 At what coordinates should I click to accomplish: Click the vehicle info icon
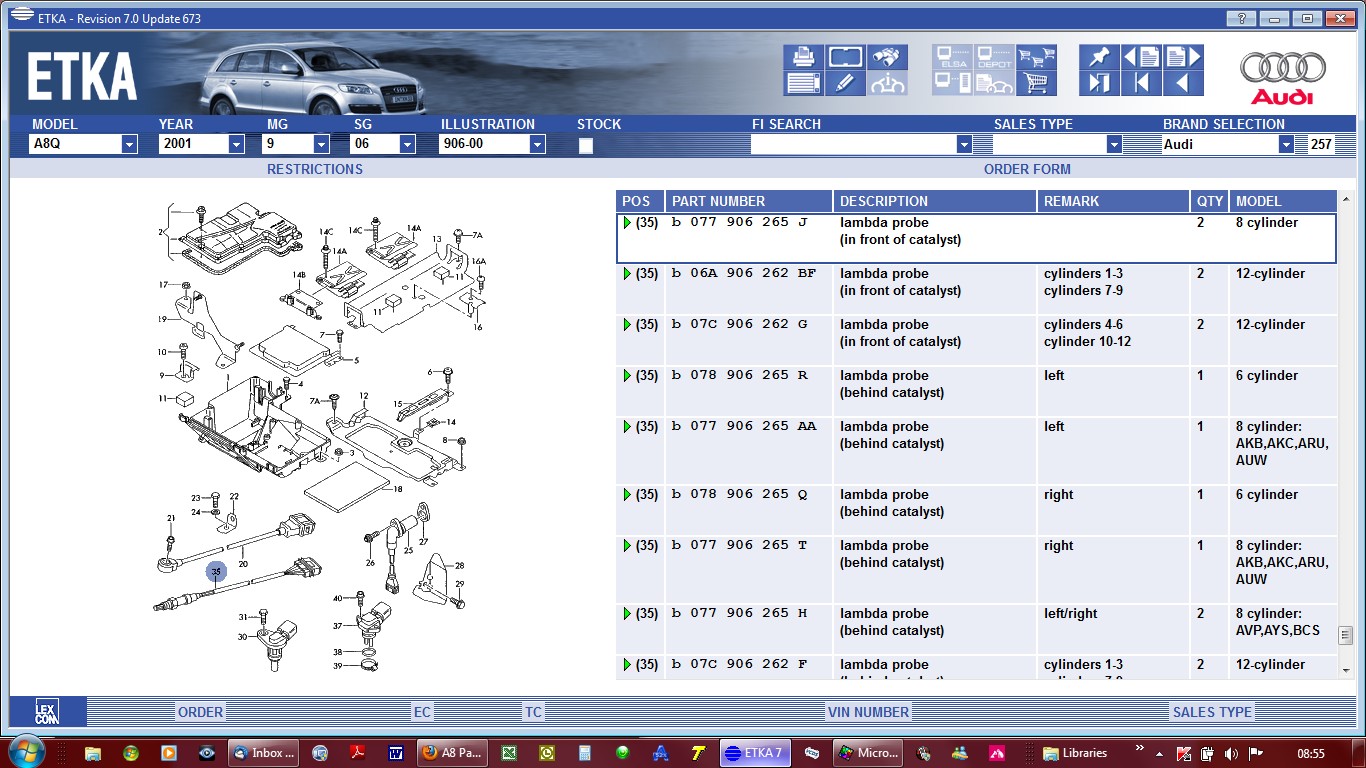click(x=887, y=84)
